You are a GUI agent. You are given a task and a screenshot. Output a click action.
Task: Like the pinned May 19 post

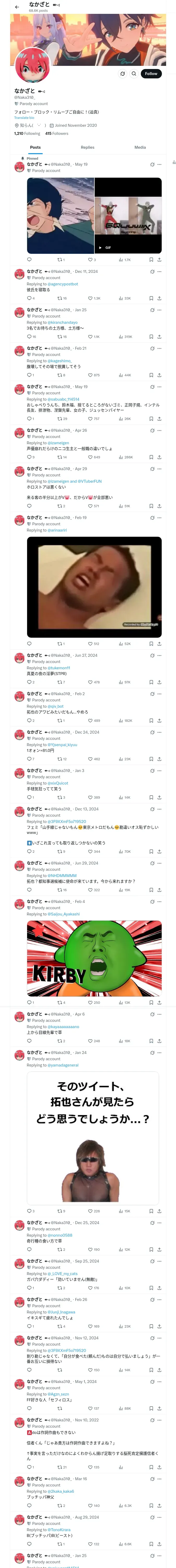pos(90,260)
